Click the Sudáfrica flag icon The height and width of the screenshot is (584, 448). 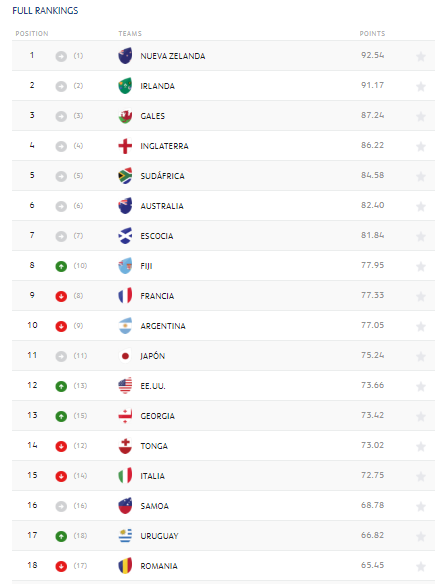pos(125,176)
